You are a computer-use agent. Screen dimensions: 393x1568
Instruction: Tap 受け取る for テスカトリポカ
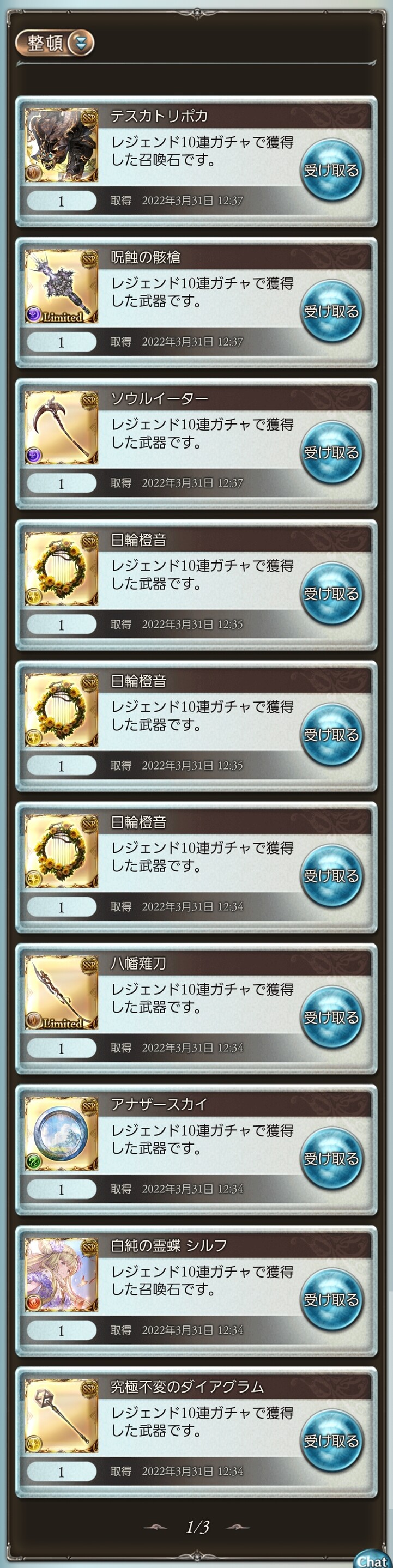(x=331, y=170)
